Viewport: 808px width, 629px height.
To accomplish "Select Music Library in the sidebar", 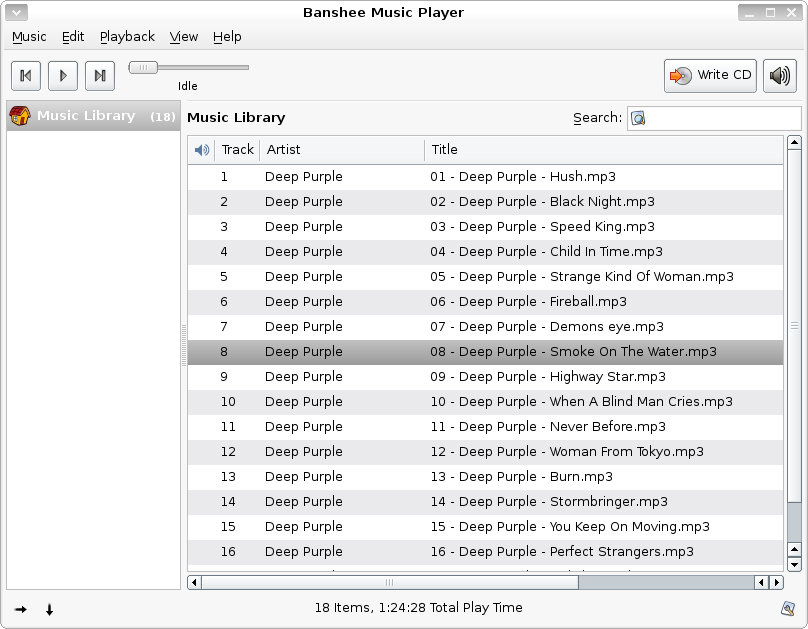I will pos(93,116).
